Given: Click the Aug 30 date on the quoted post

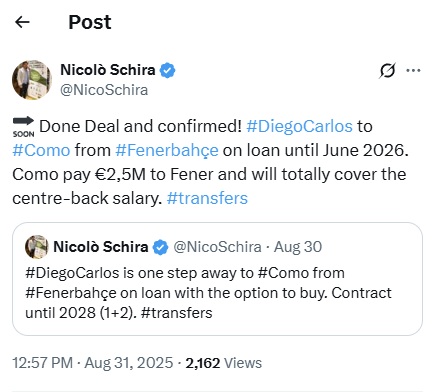Looking at the screenshot, I should point(298,247).
